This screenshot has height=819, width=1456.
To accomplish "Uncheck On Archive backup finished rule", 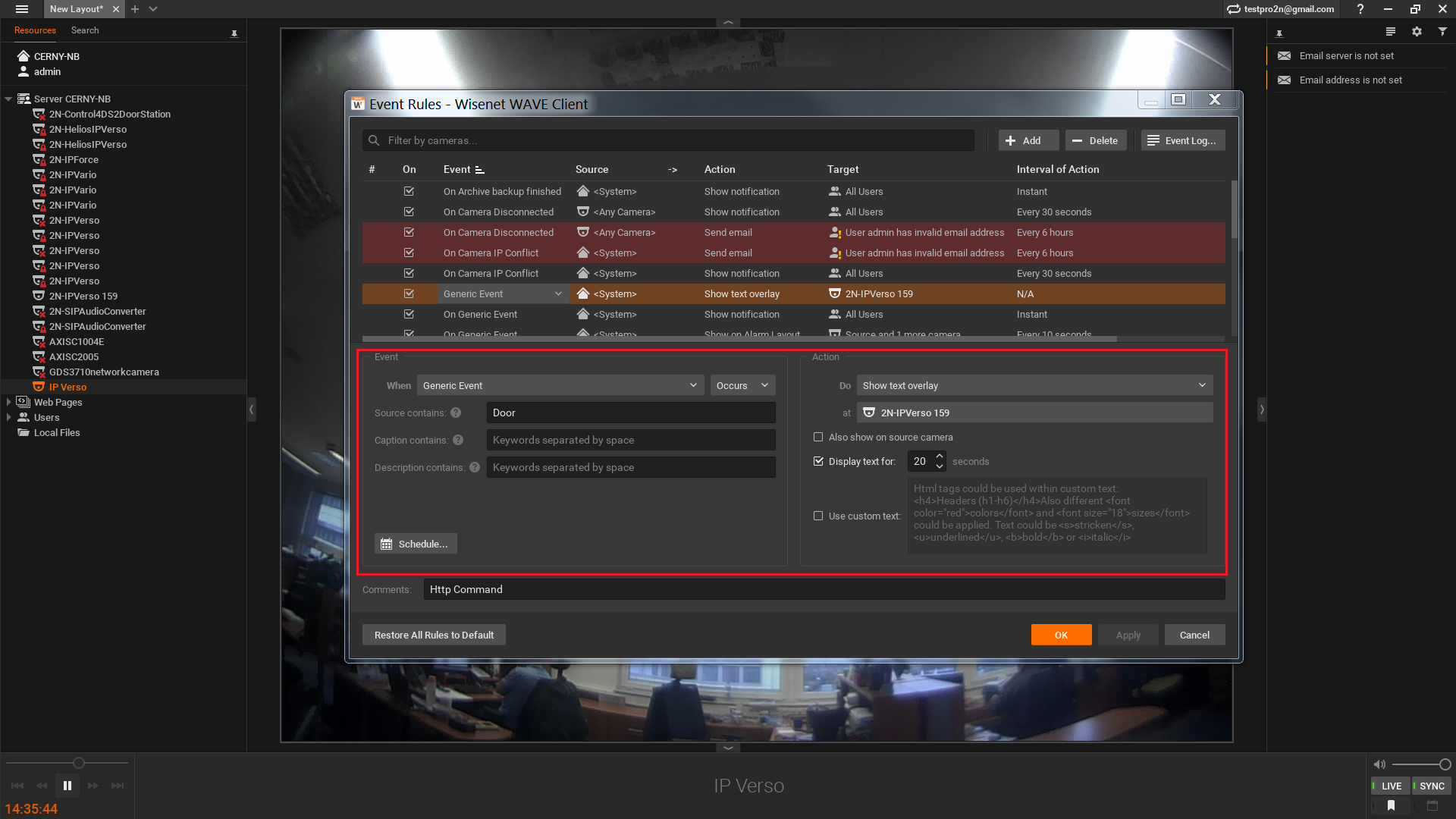I will [x=409, y=192].
